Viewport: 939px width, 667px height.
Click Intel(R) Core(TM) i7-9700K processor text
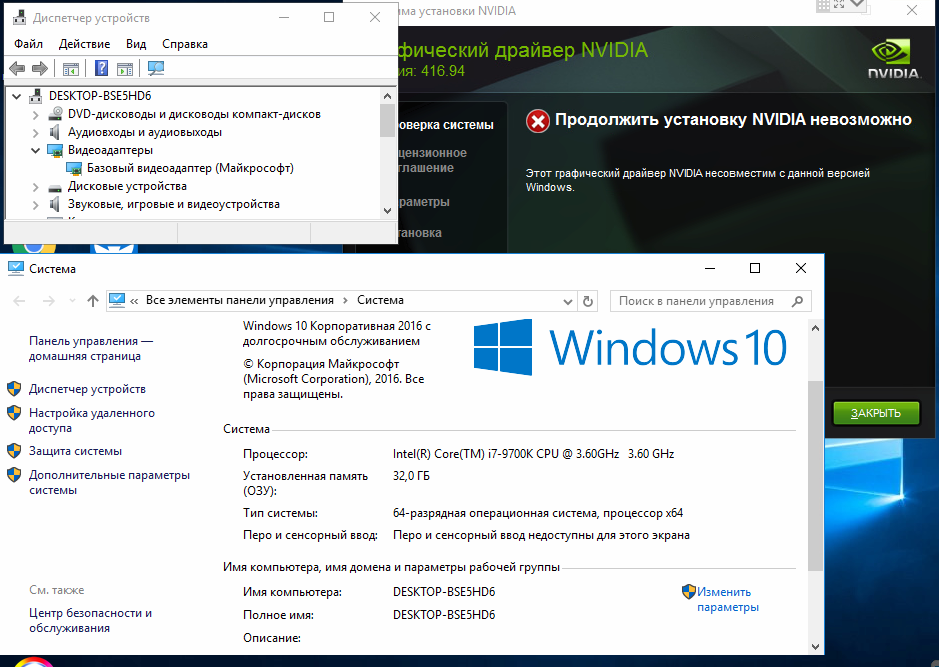click(x=534, y=454)
